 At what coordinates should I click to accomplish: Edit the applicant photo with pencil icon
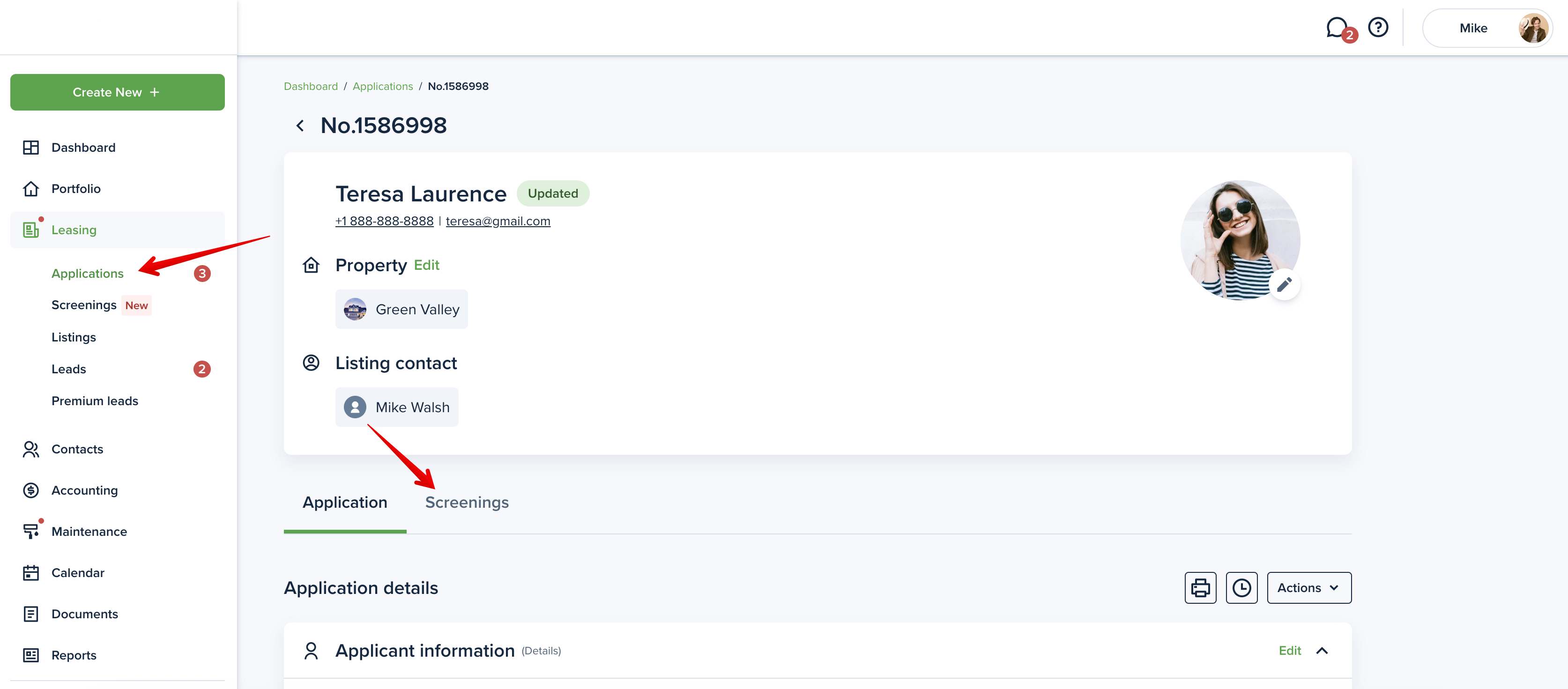point(1285,284)
